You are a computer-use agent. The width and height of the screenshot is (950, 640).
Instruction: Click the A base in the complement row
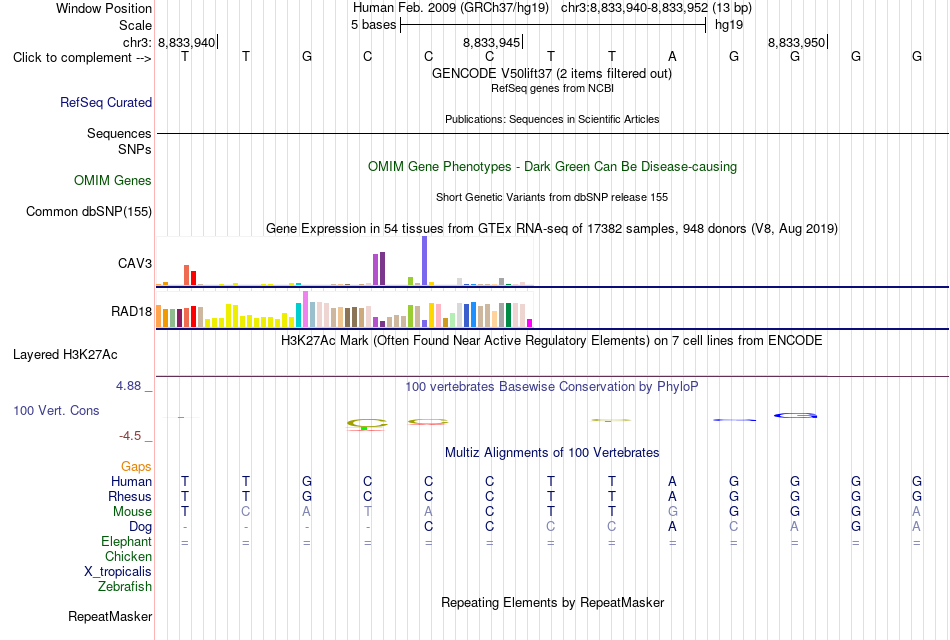point(673,56)
